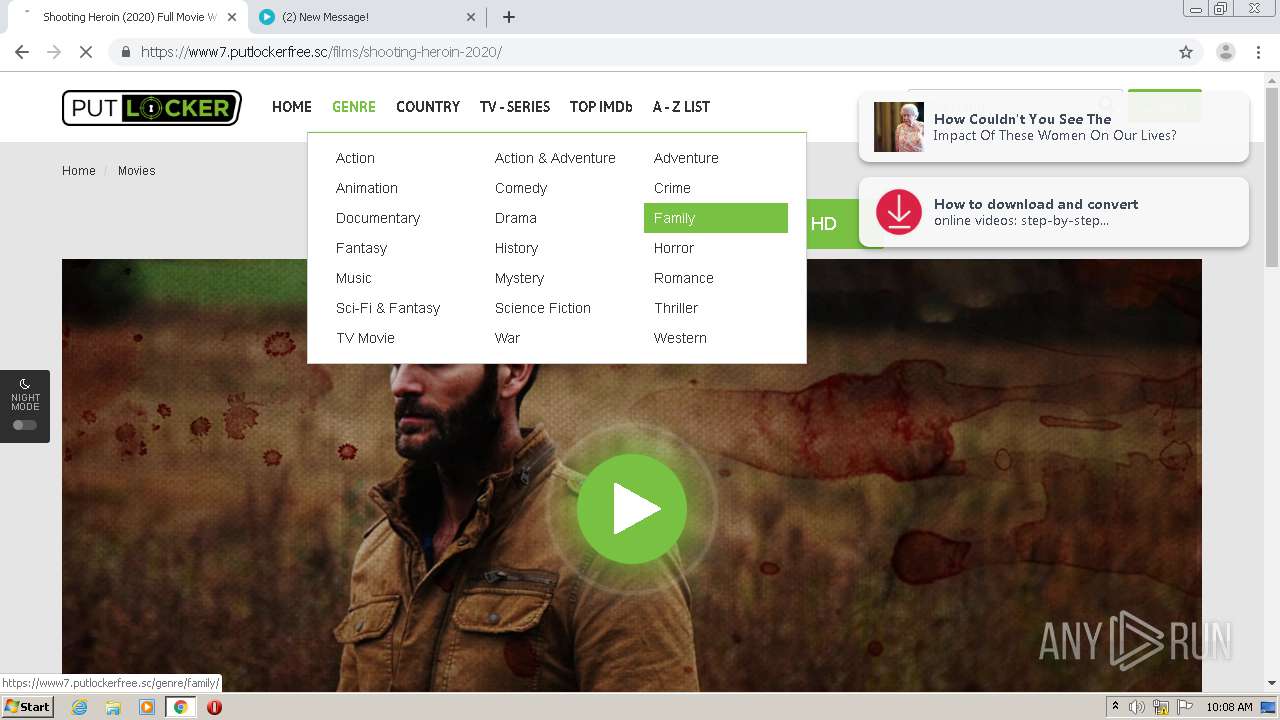Open the women impact notification

pyautogui.click(x=1054, y=127)
